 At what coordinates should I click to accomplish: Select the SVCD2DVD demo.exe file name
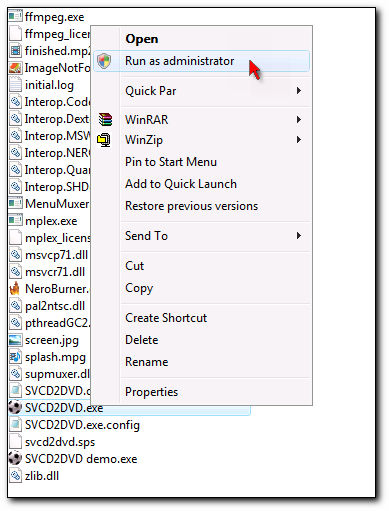(x=81, y=459)
